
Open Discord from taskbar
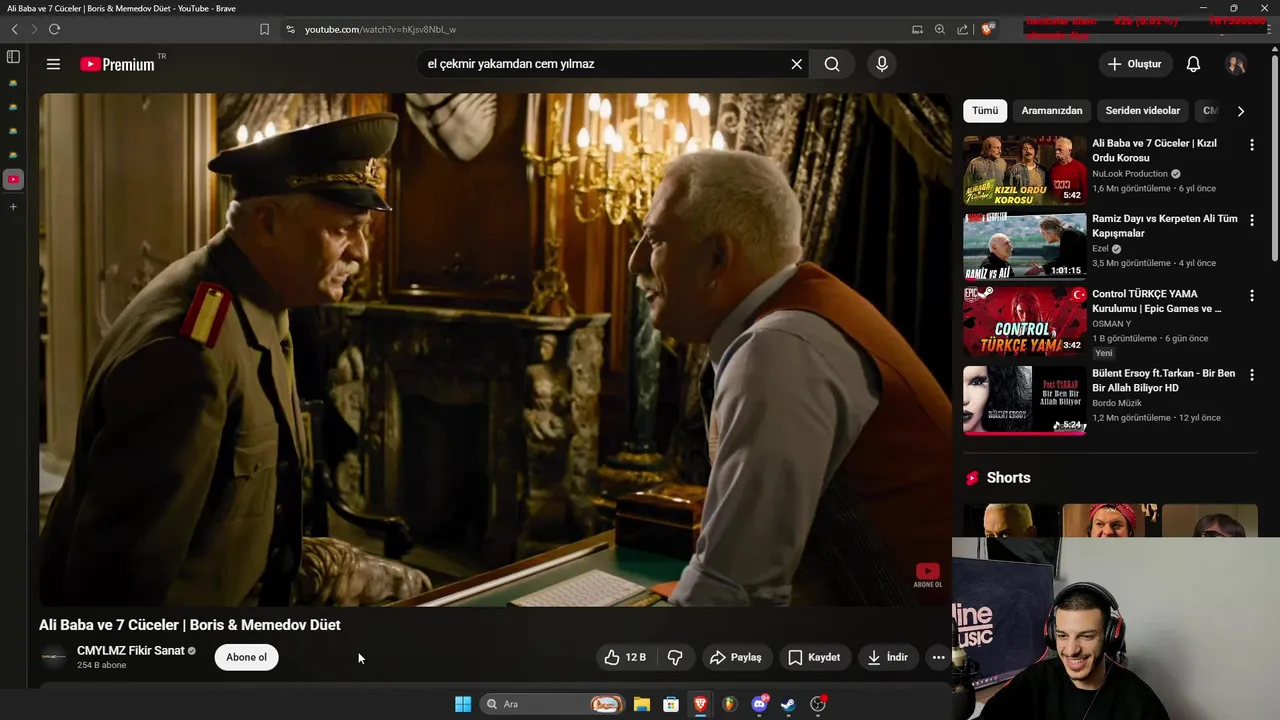(x=759, y=704)
